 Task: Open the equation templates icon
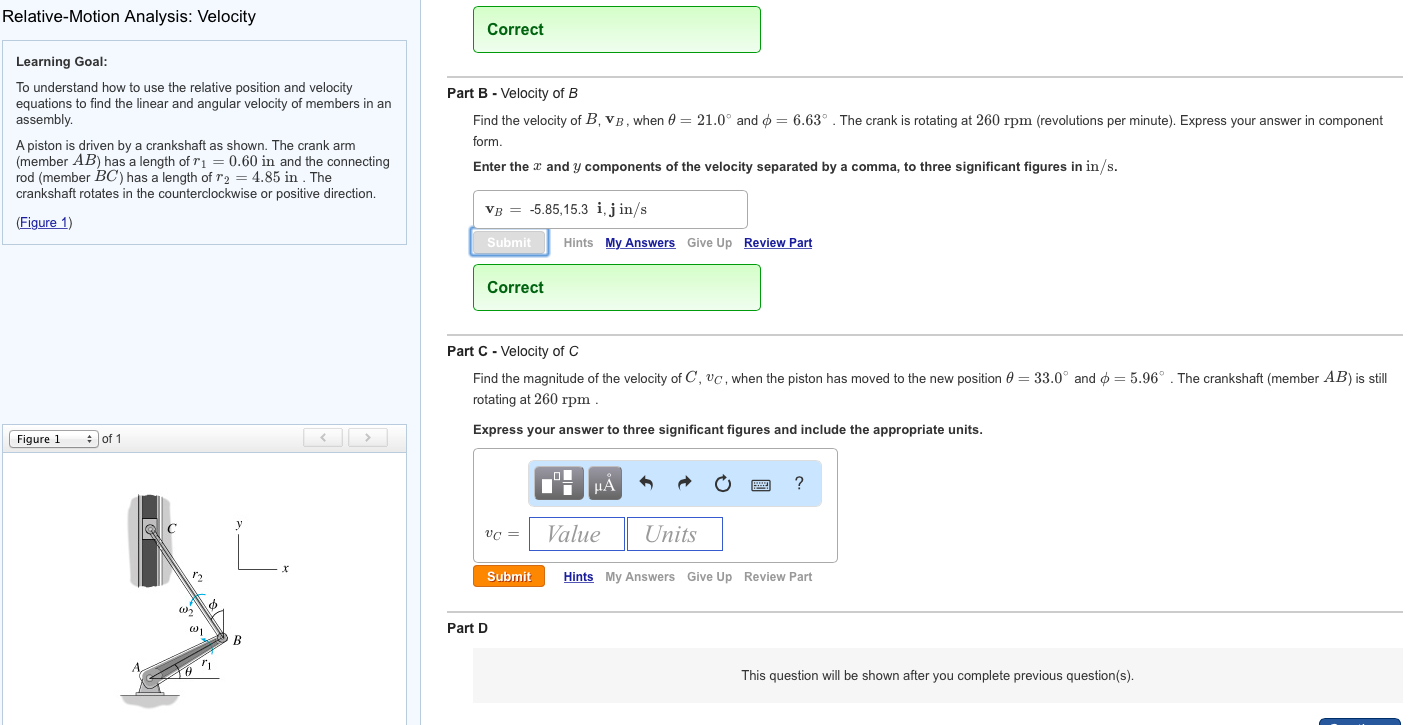557,483
